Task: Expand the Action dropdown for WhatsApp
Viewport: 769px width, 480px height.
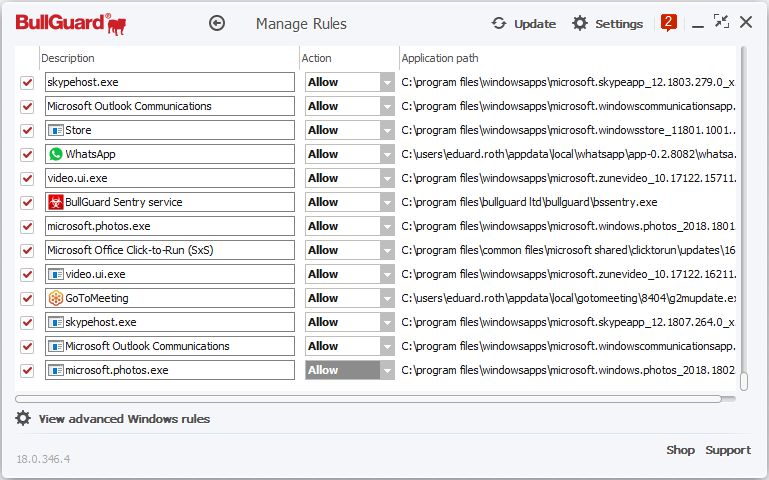Action: pyautogui.click(x=387, y=154)
